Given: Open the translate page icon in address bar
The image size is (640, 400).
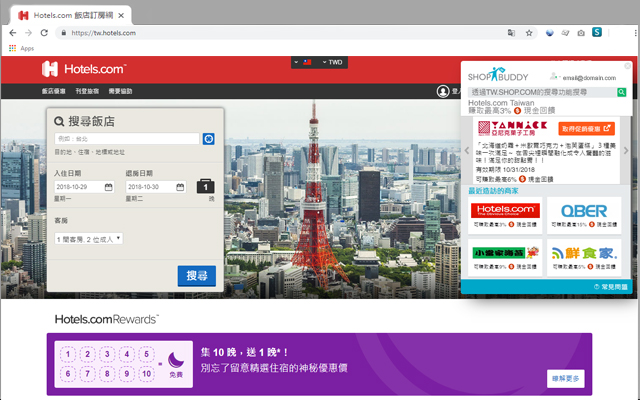Looking at the screenshot, I should point(511,33).
